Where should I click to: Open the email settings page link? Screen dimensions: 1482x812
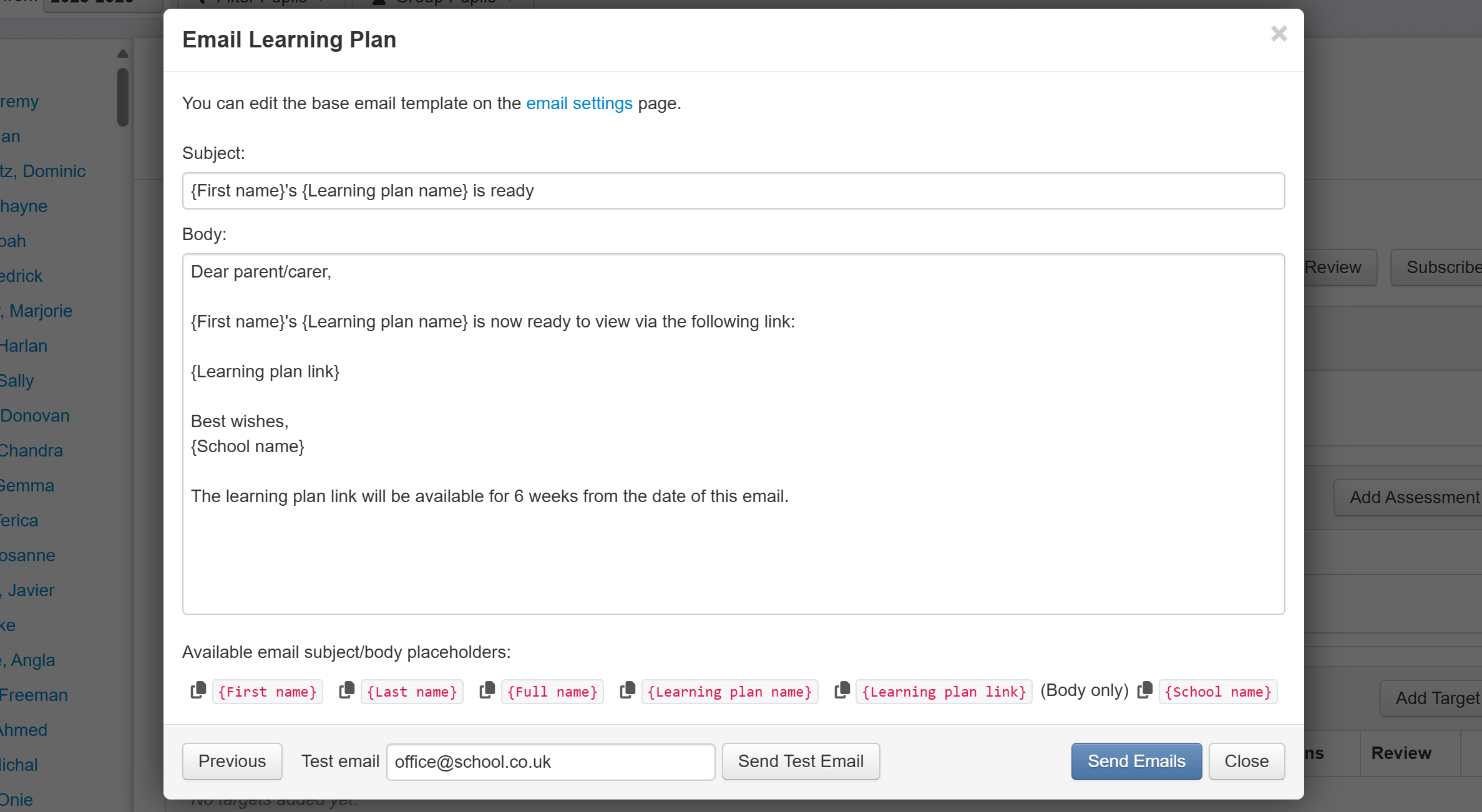(579, 104)
